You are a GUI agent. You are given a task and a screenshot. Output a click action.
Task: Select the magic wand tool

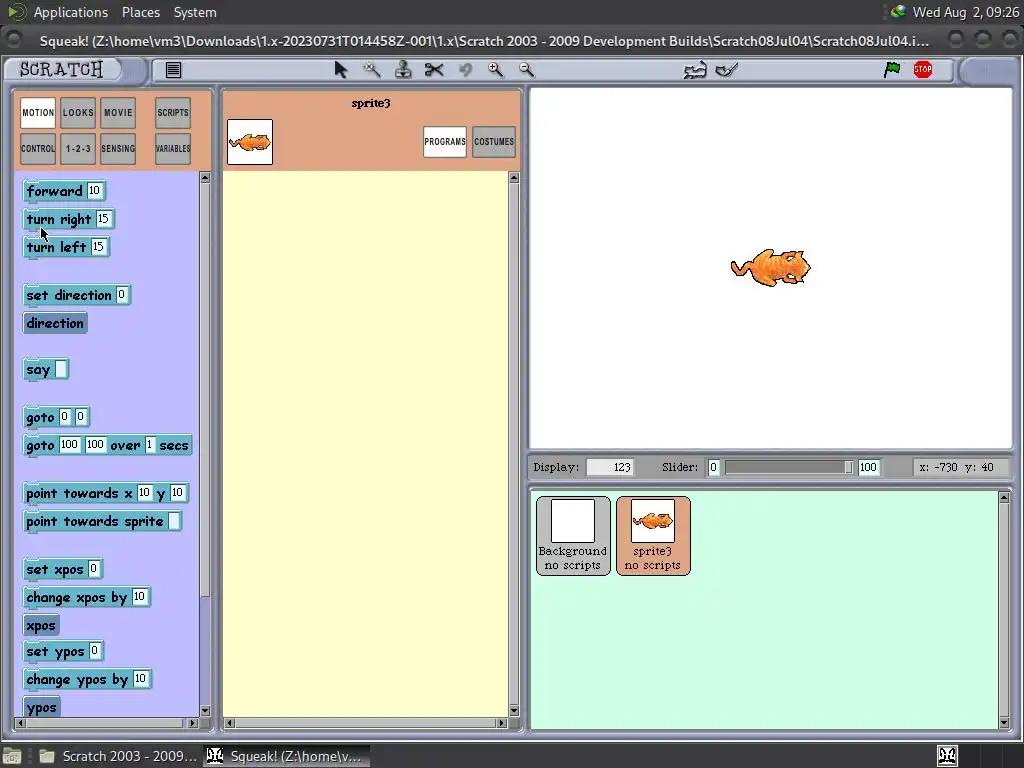(372, 70)
